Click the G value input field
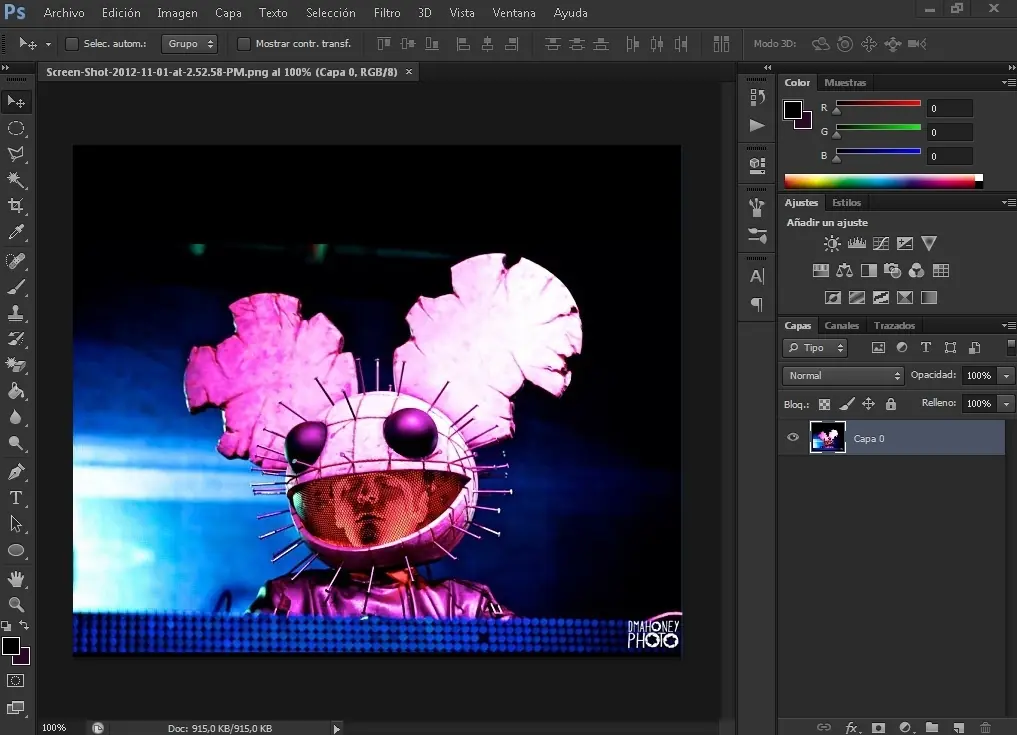 (x=950, y=132)
